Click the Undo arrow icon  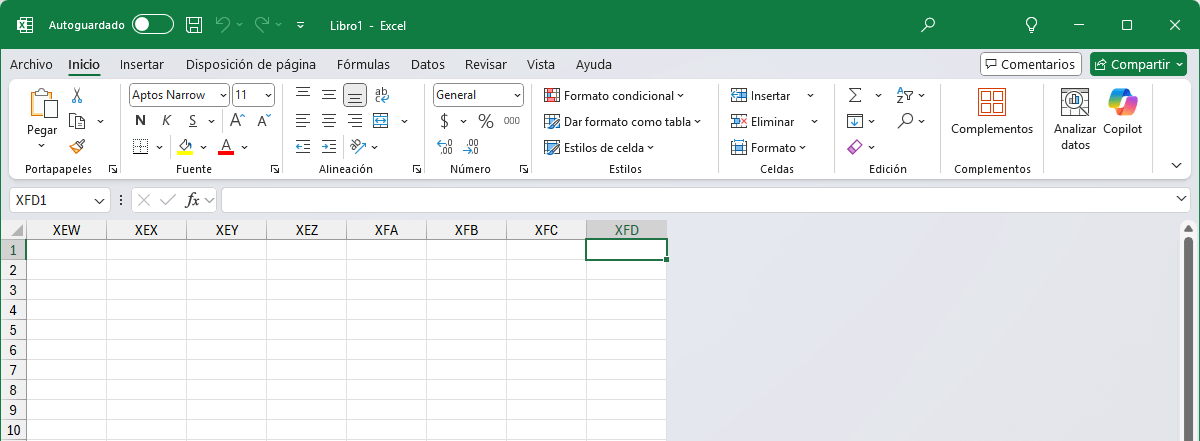coord(223,24)
